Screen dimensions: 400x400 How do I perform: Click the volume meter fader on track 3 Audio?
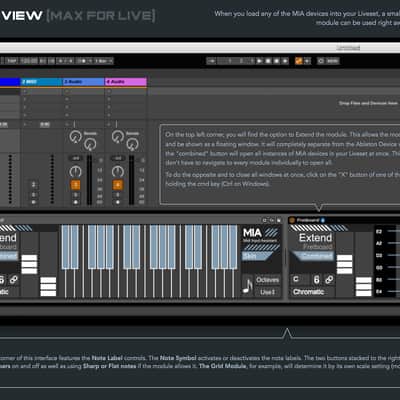[x=89, y=180]
